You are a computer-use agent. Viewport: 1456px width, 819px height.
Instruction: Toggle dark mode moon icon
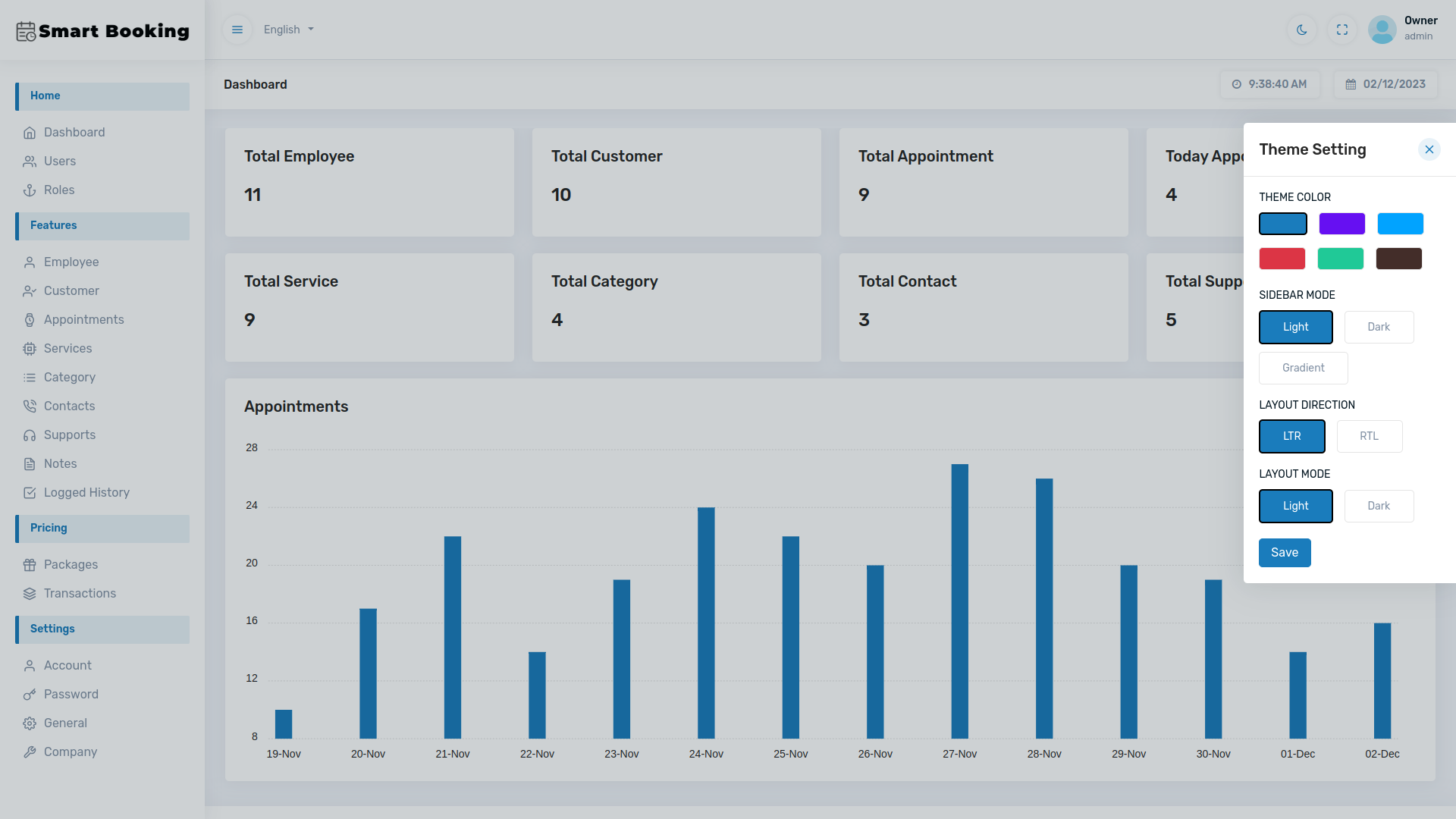click(x=1302, y=30)
